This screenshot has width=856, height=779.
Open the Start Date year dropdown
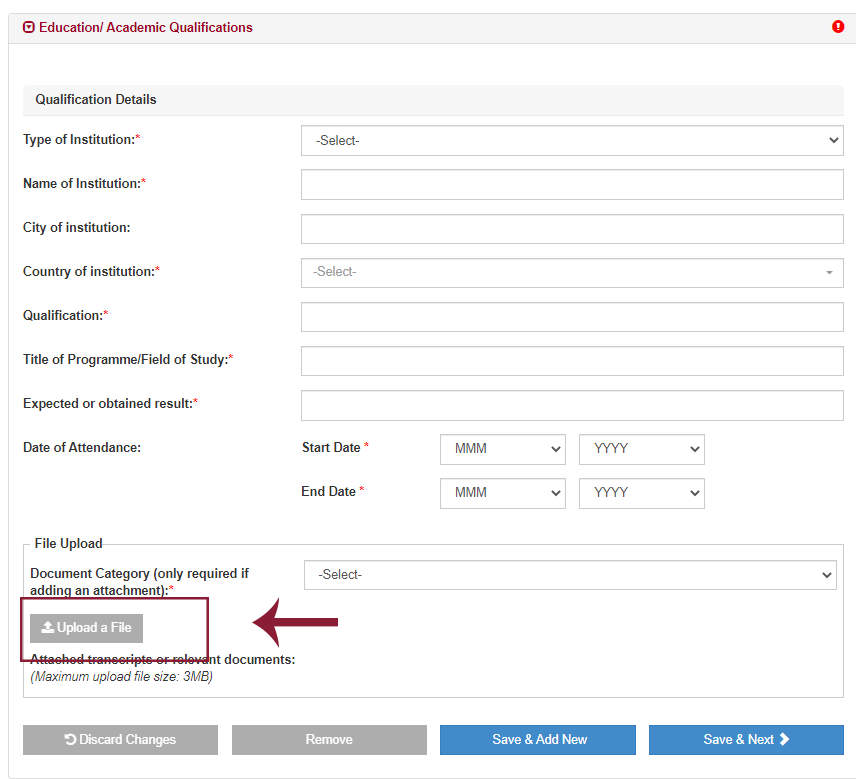tap(641, 449)
